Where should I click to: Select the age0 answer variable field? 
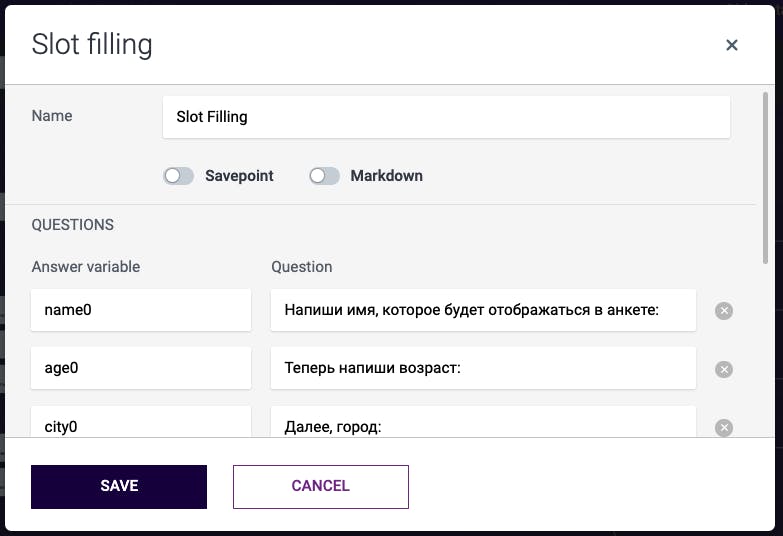coord(141,369)
